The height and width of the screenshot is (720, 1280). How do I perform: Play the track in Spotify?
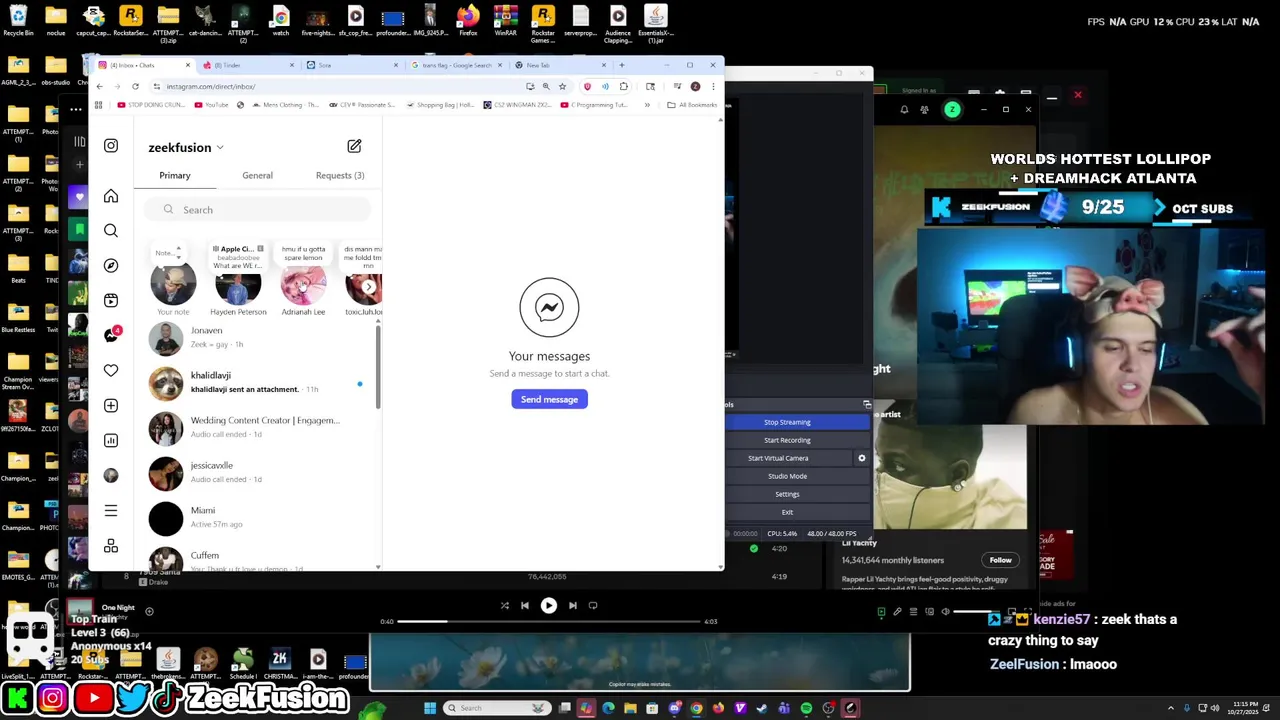(x=548, y=605)
